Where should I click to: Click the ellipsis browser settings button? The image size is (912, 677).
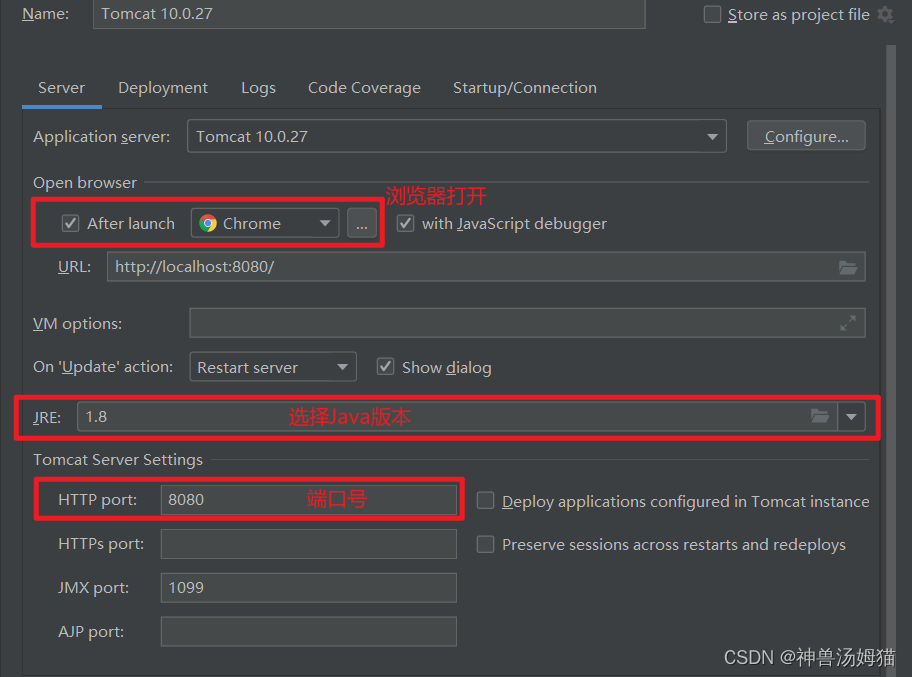pos(362,223)
